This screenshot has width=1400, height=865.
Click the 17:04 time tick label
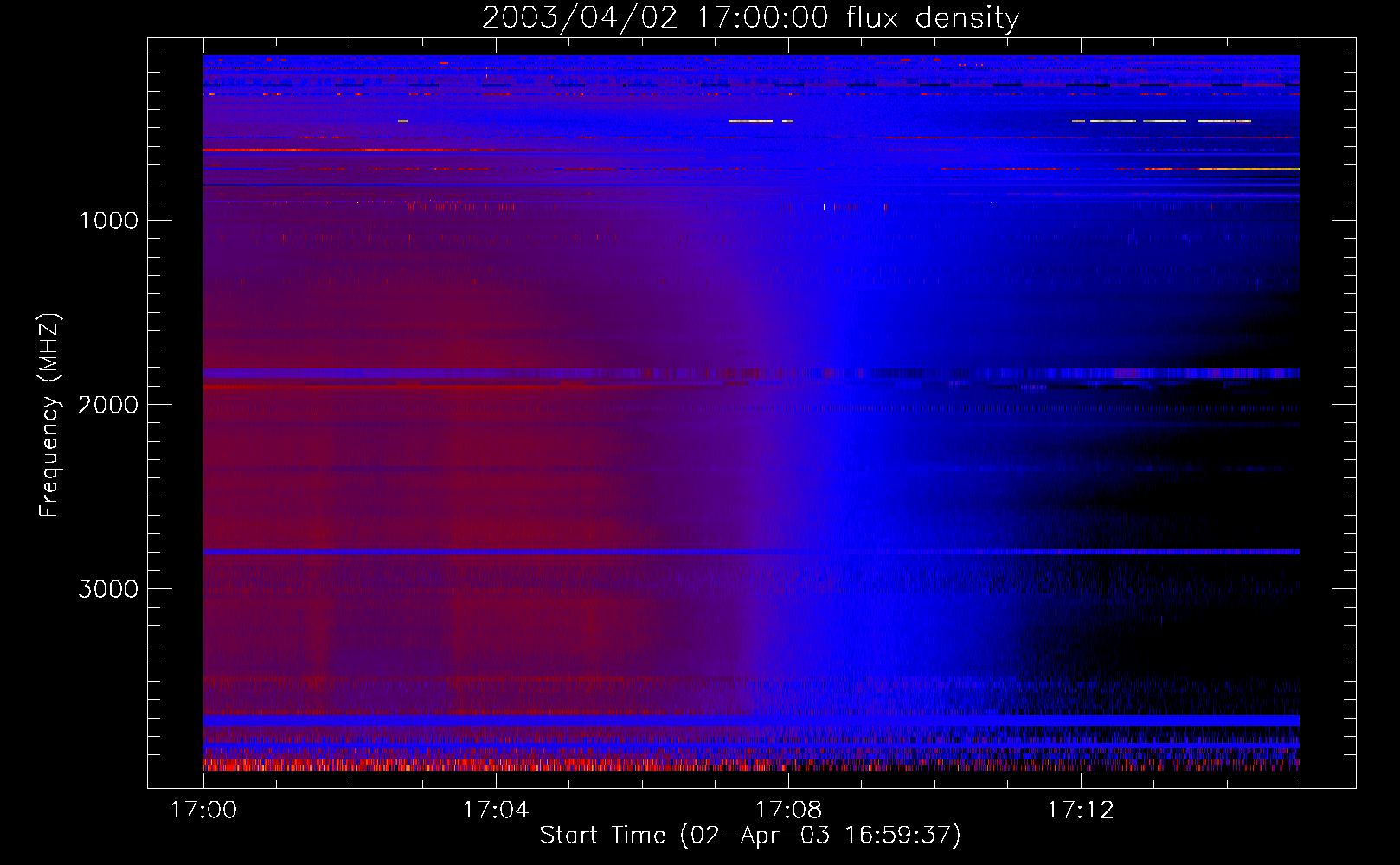coord(496,811)
